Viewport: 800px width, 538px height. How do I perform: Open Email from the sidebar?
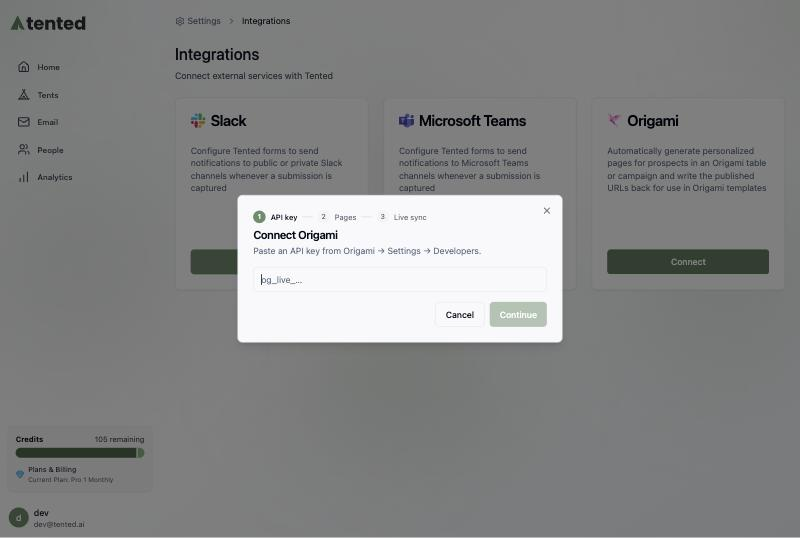[47, 122]
